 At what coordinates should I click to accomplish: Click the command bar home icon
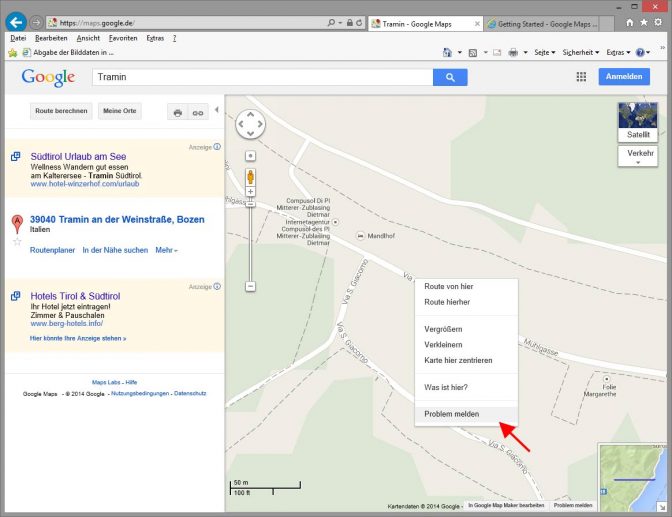tap(447, 53)
